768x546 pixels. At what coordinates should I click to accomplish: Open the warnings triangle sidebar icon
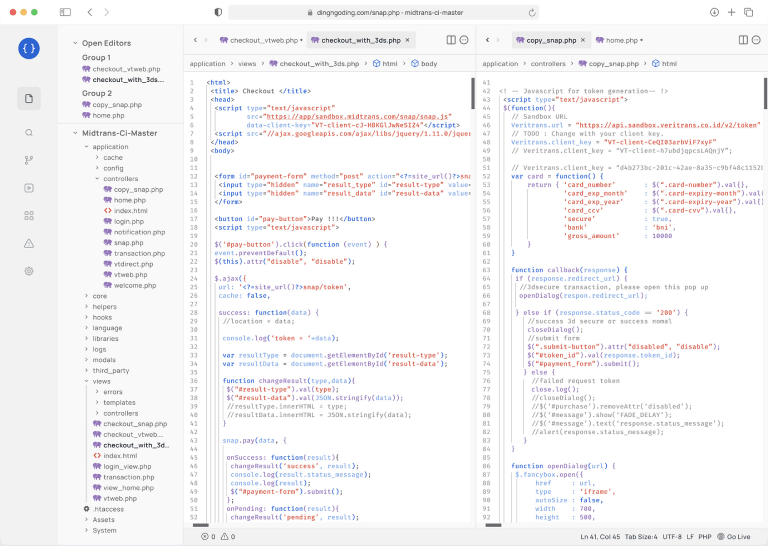coord(29,243)
